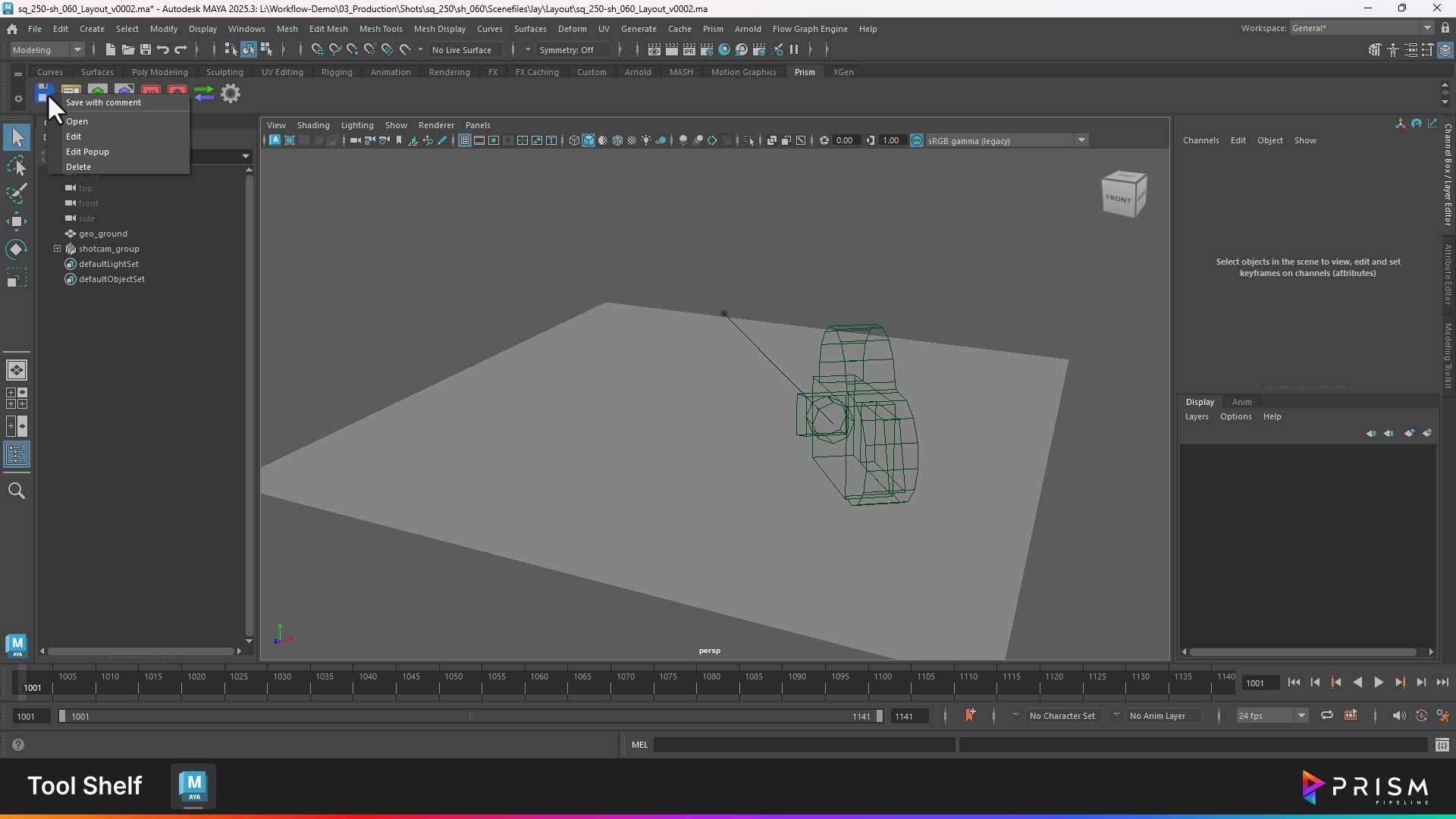Click the Prism settings gear shelf icon
The image size is (1456, 819).
point(231,93)
